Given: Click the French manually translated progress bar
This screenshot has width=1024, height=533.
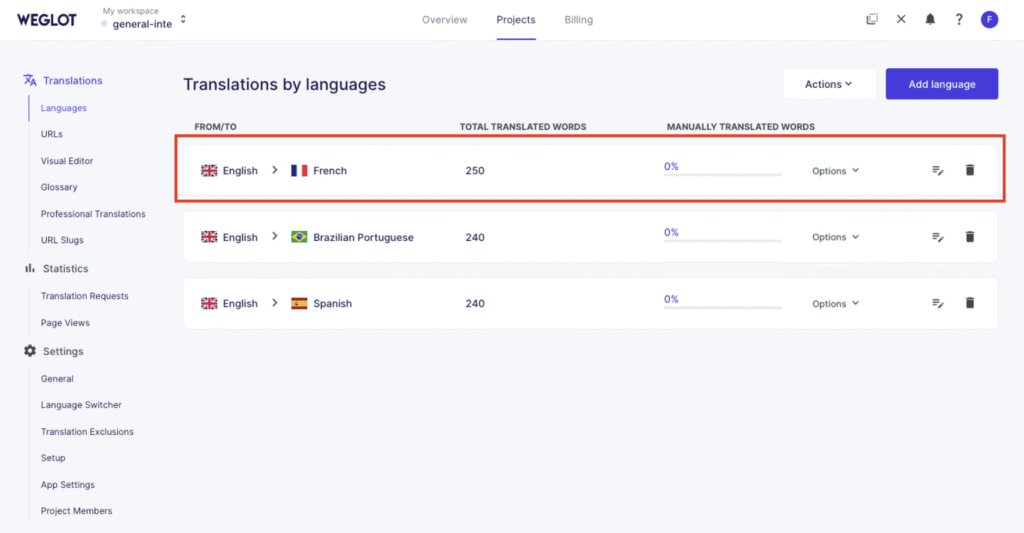Looking at the screenshot, I should pos(722,175).
